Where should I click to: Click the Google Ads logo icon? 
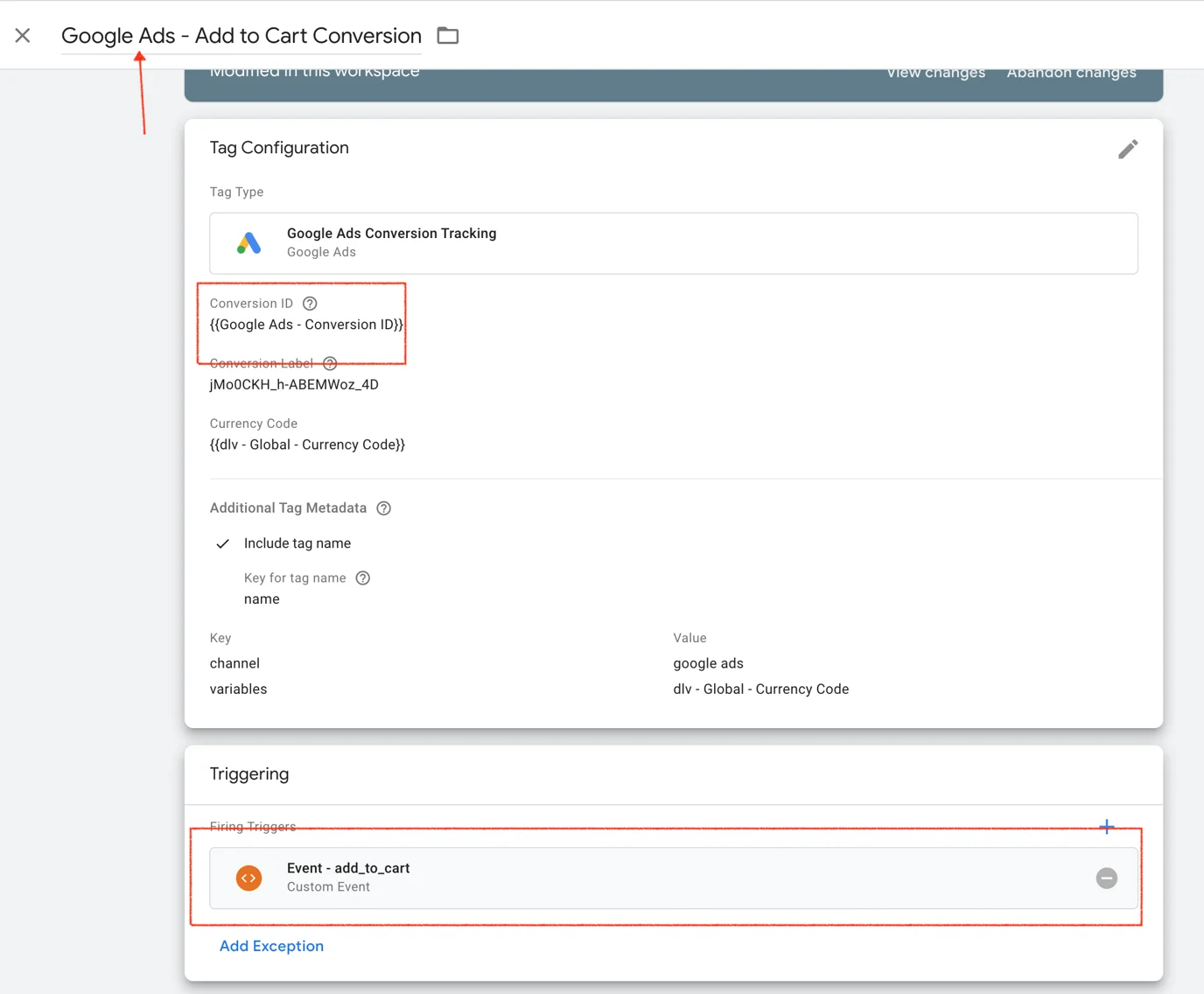click(x=249, y=242)
